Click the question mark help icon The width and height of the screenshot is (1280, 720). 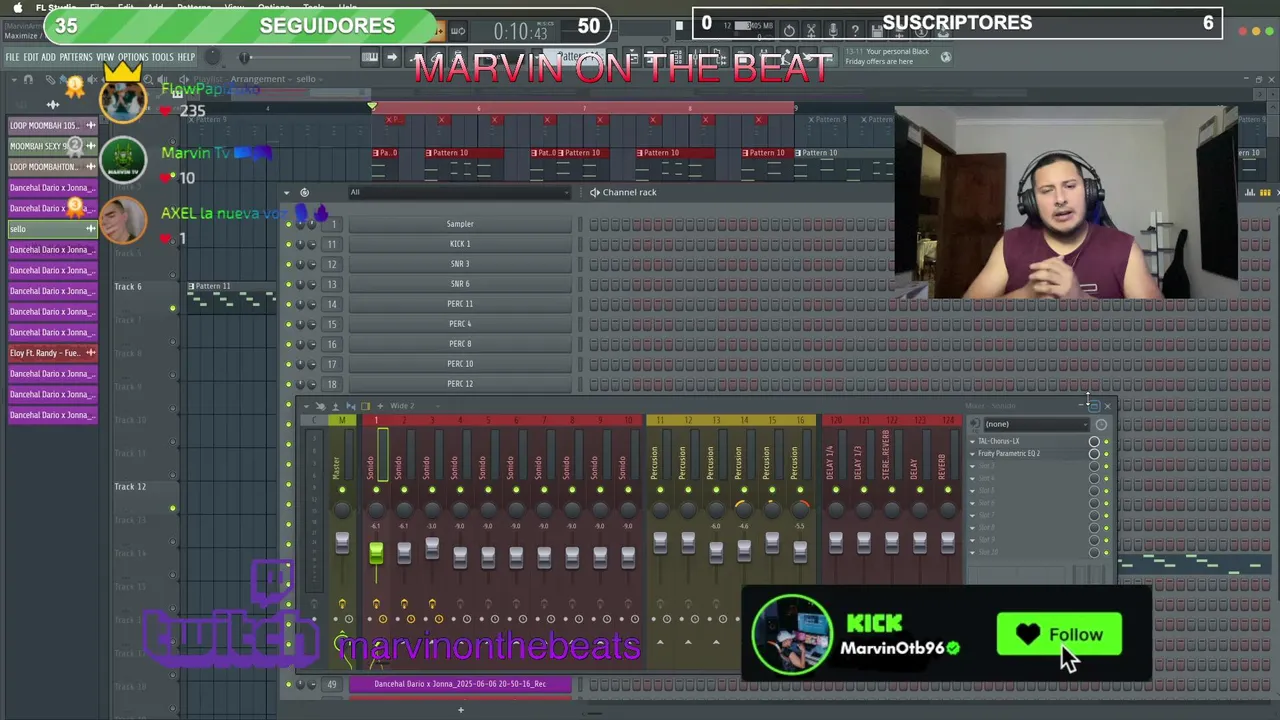click(x=855, y=31)
